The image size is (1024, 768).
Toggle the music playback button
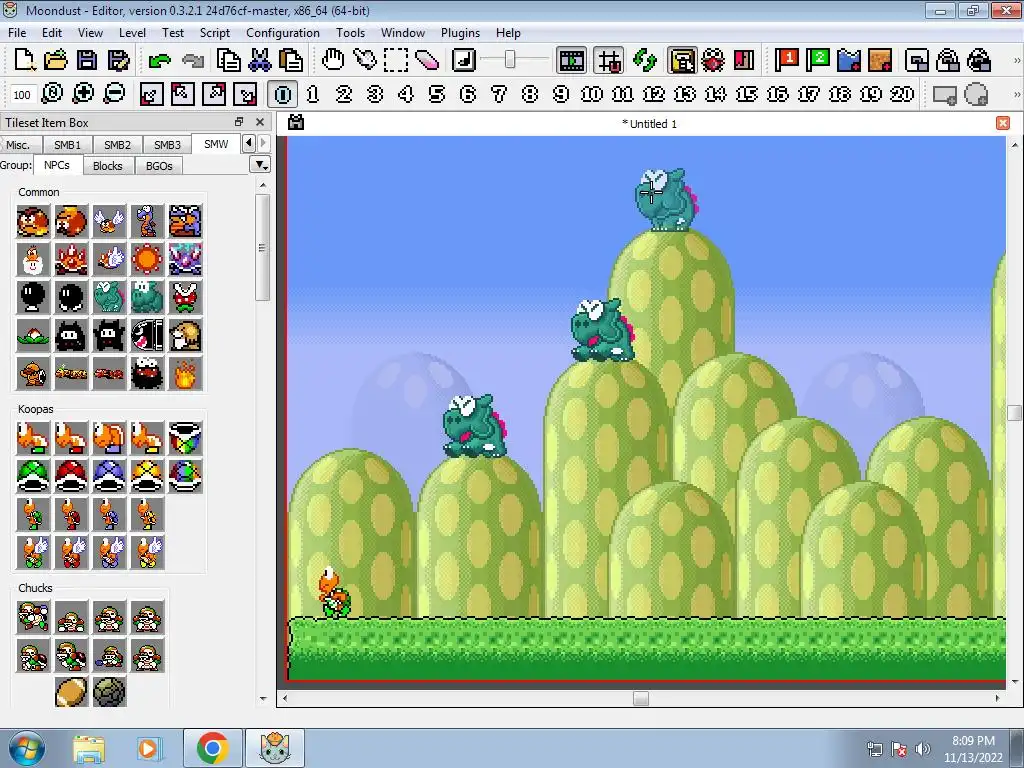point(464,61)
